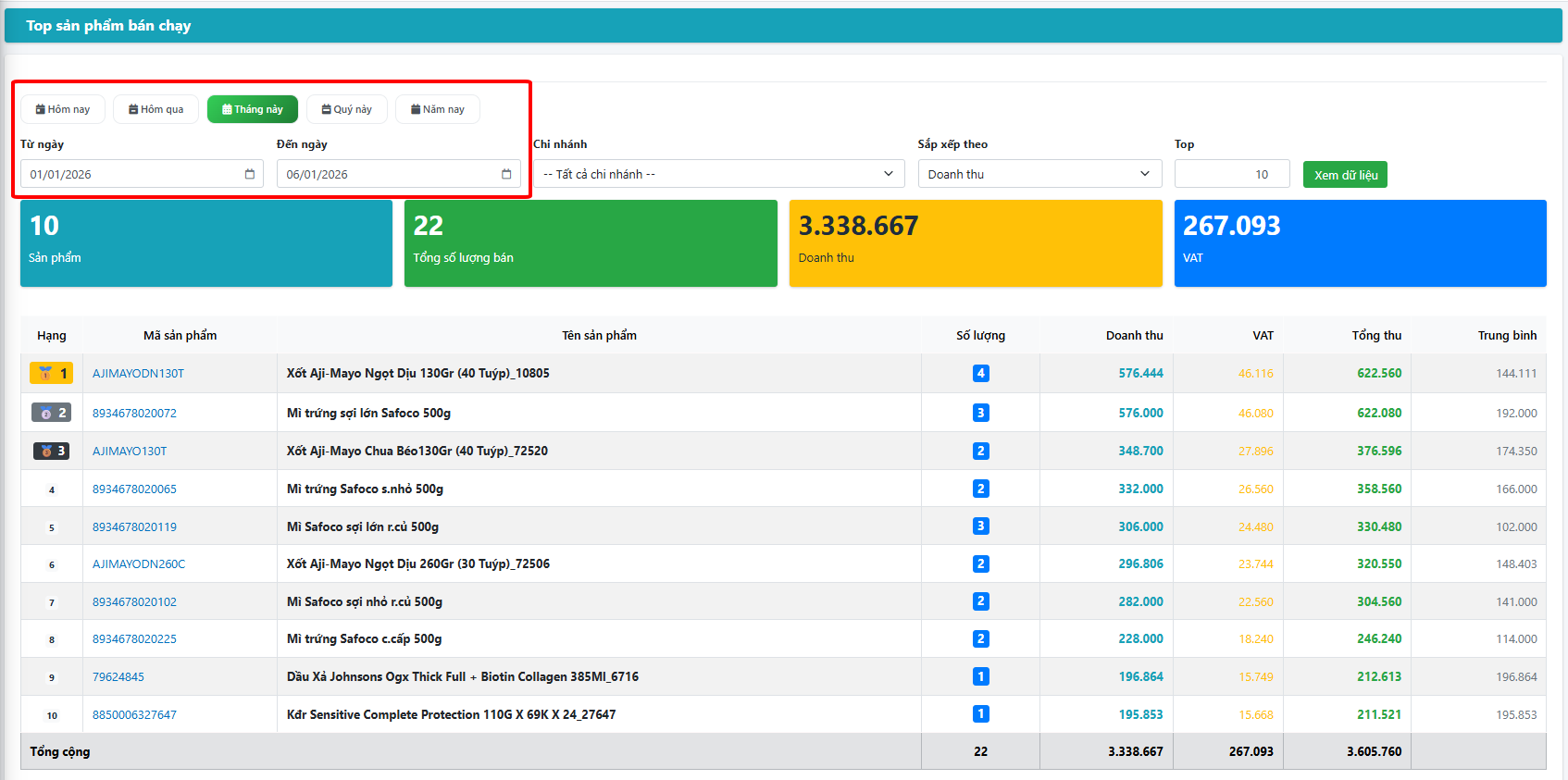Select the Hôm nay date filter
Screen dimensions: 1568x780
[63, 109]
